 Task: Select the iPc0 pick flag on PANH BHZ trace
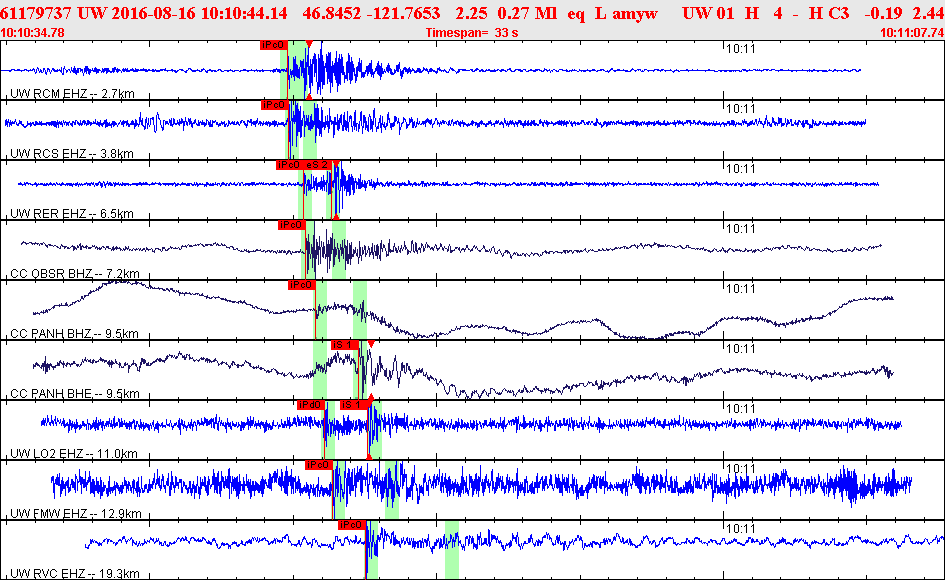[301, 285]
